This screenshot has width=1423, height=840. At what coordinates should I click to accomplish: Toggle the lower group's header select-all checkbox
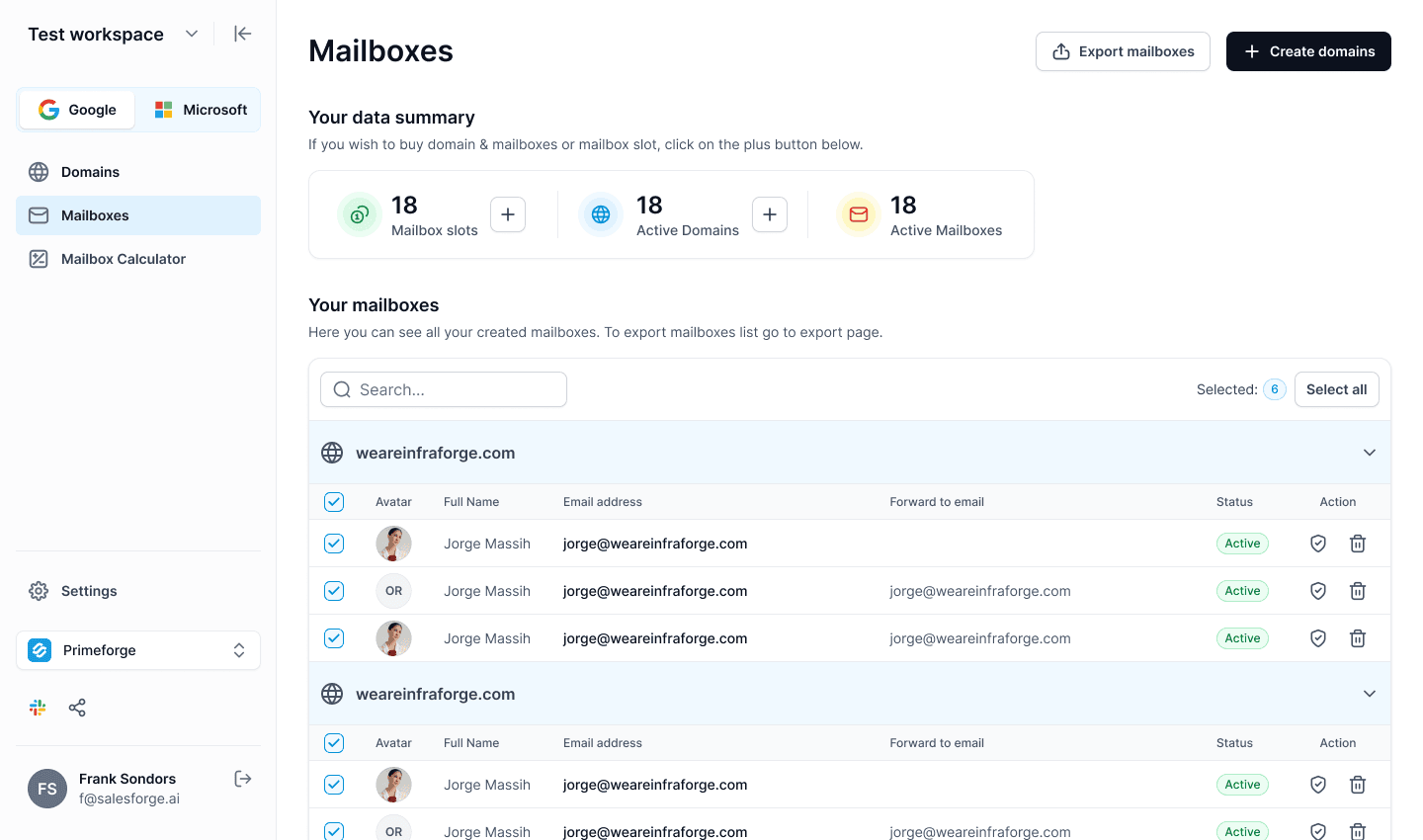(x=334, y=743)
